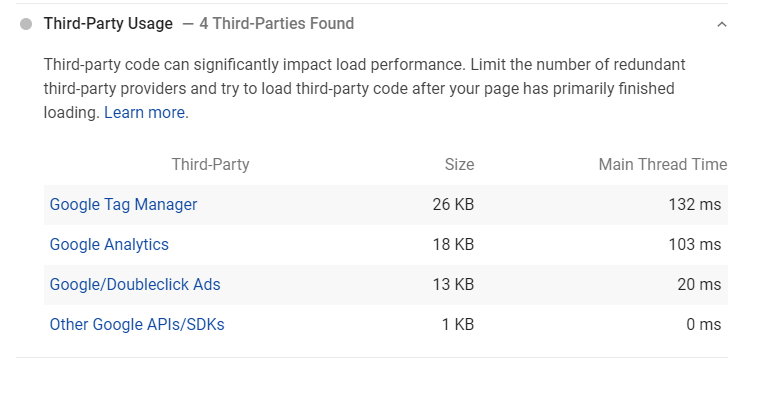This screenshot has width=765, height=393.
Task: Open the Learn more link
Action: [144, 113]
